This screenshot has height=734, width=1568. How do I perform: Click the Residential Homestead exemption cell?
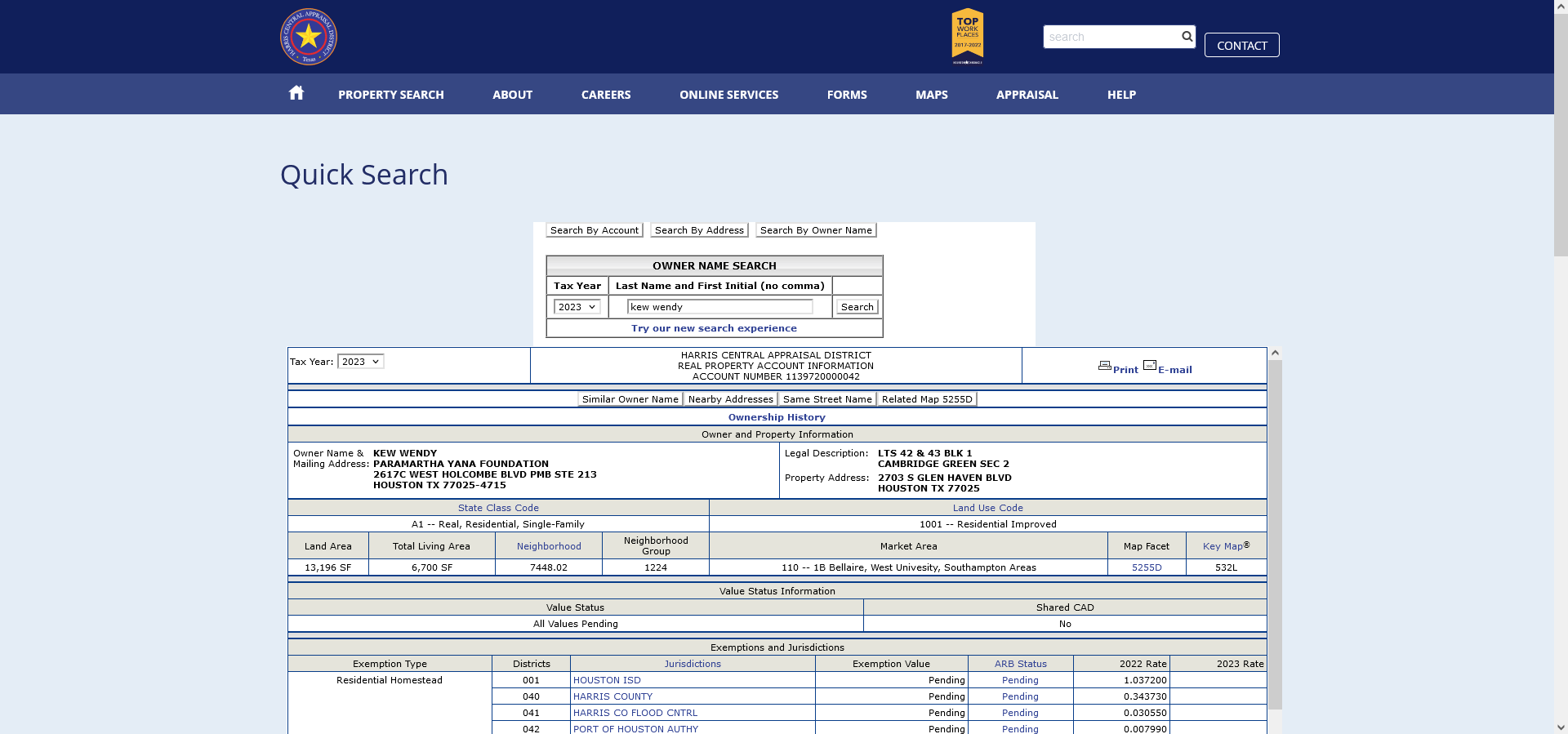[390, 680]
